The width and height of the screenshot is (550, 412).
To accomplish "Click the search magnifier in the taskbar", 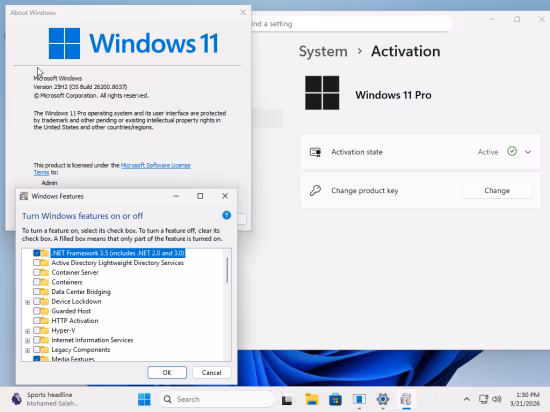I will [168, 399].
